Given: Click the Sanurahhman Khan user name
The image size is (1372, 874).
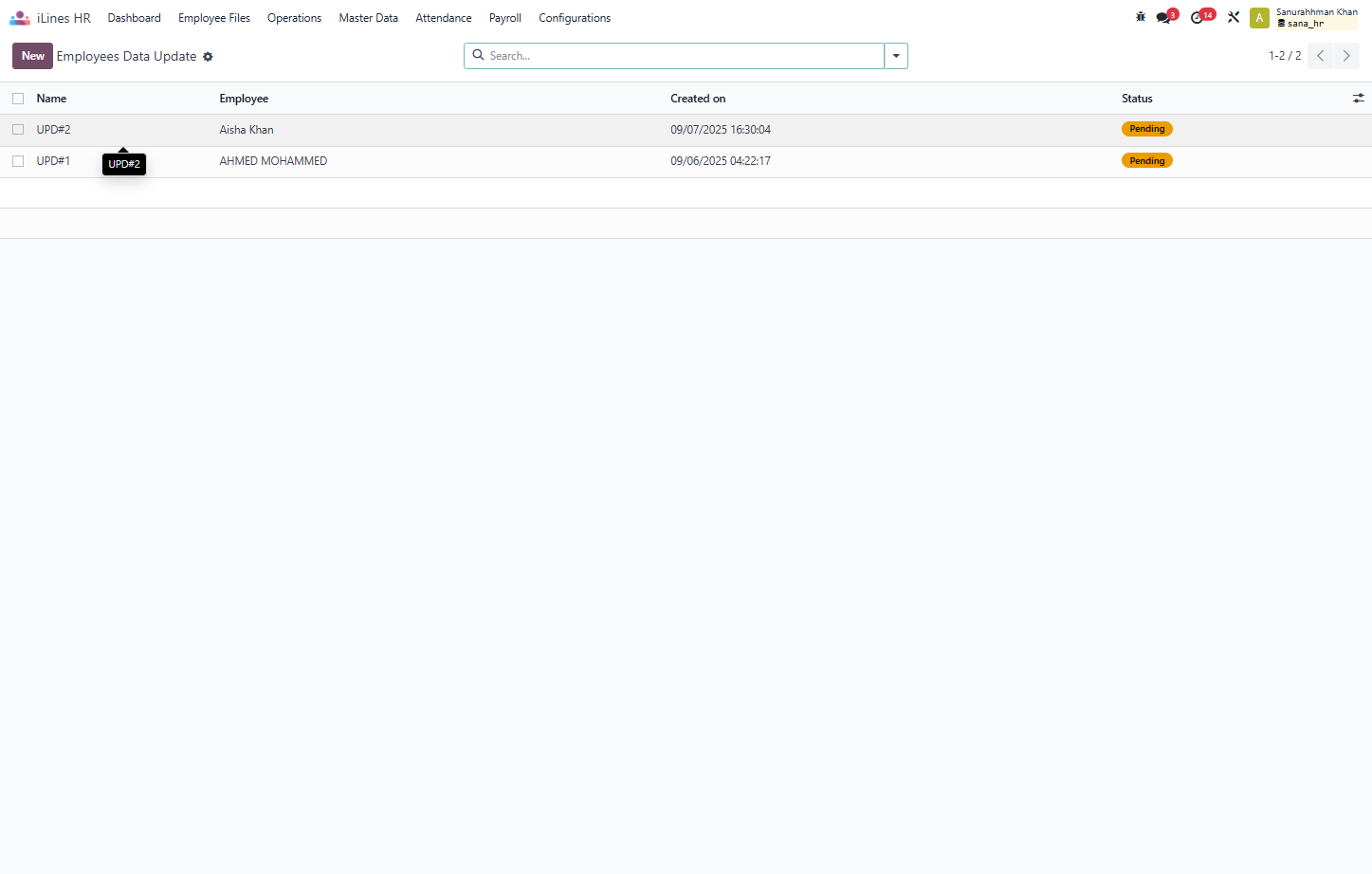Looking at the screenshot, I should (x=1317, y=12).
